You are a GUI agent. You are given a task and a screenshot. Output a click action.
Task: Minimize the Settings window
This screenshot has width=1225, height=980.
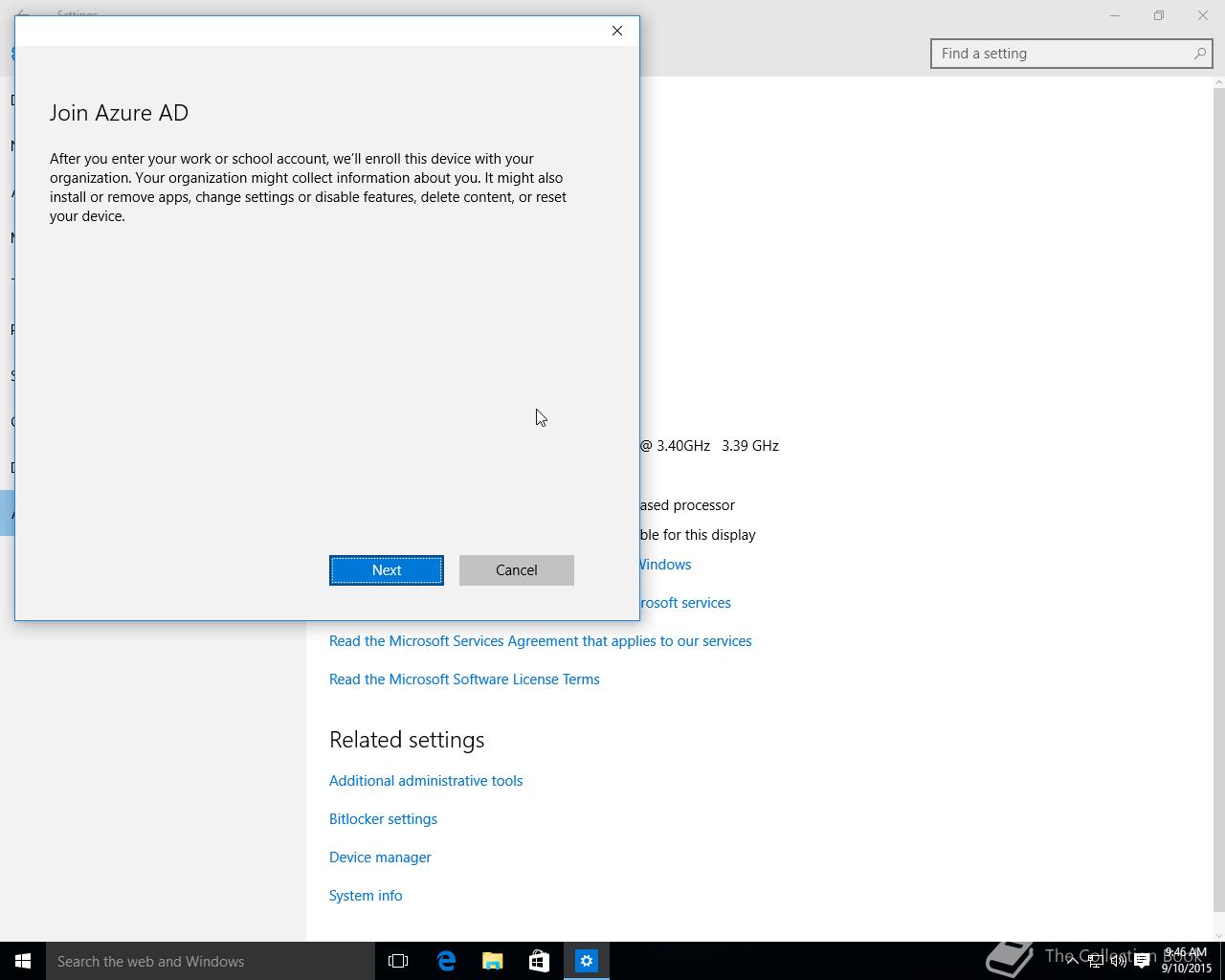1115,15
